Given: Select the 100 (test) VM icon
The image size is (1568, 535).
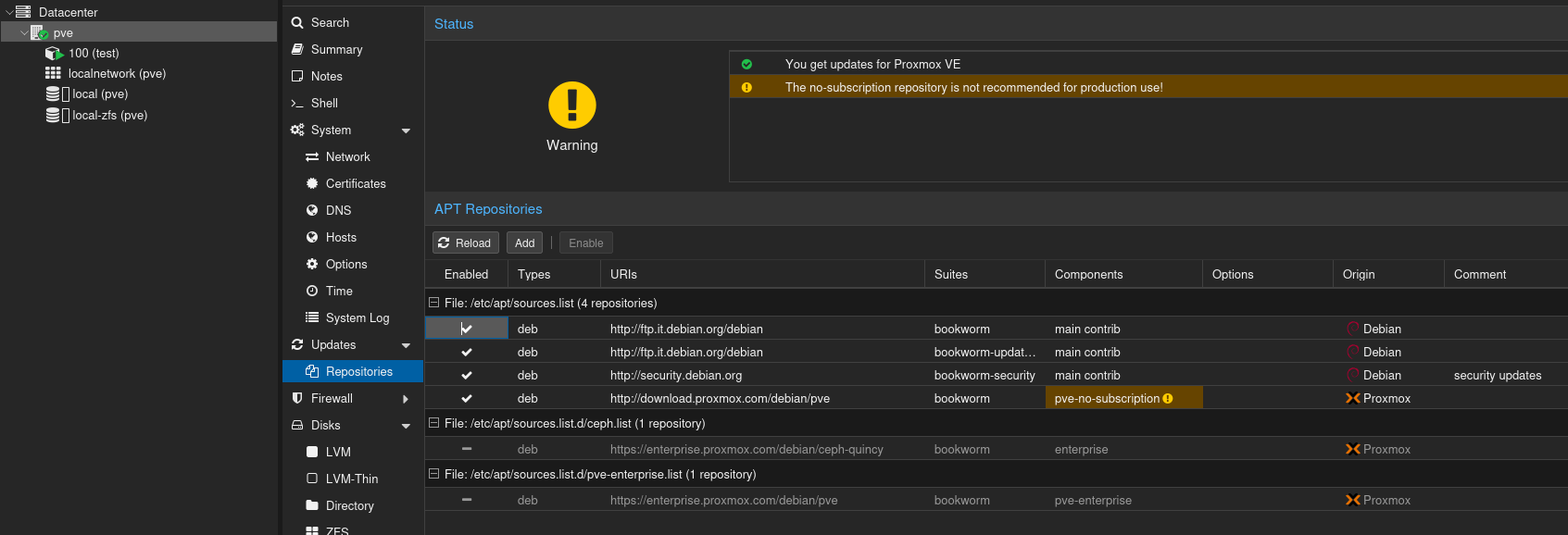Looking at the screenshot, I should pyautogui.click(x=54, y=54).
